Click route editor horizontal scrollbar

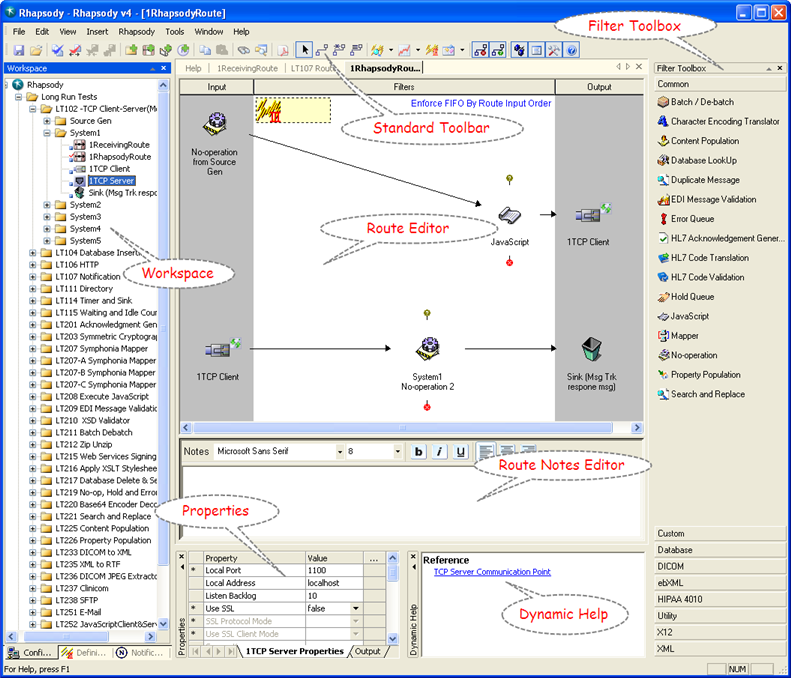403,428
